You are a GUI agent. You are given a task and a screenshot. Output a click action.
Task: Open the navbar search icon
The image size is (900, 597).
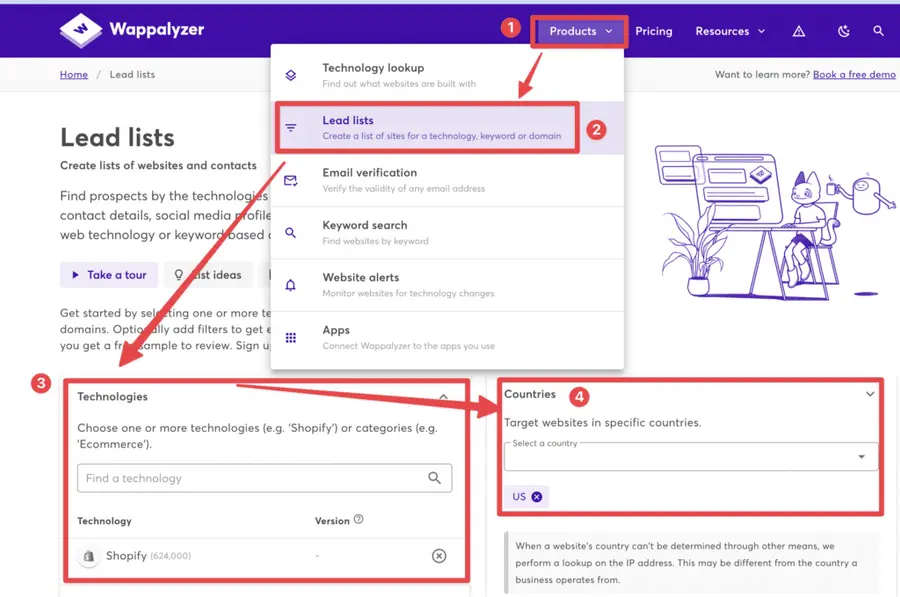pyautogui.click(x=879, y=31)
